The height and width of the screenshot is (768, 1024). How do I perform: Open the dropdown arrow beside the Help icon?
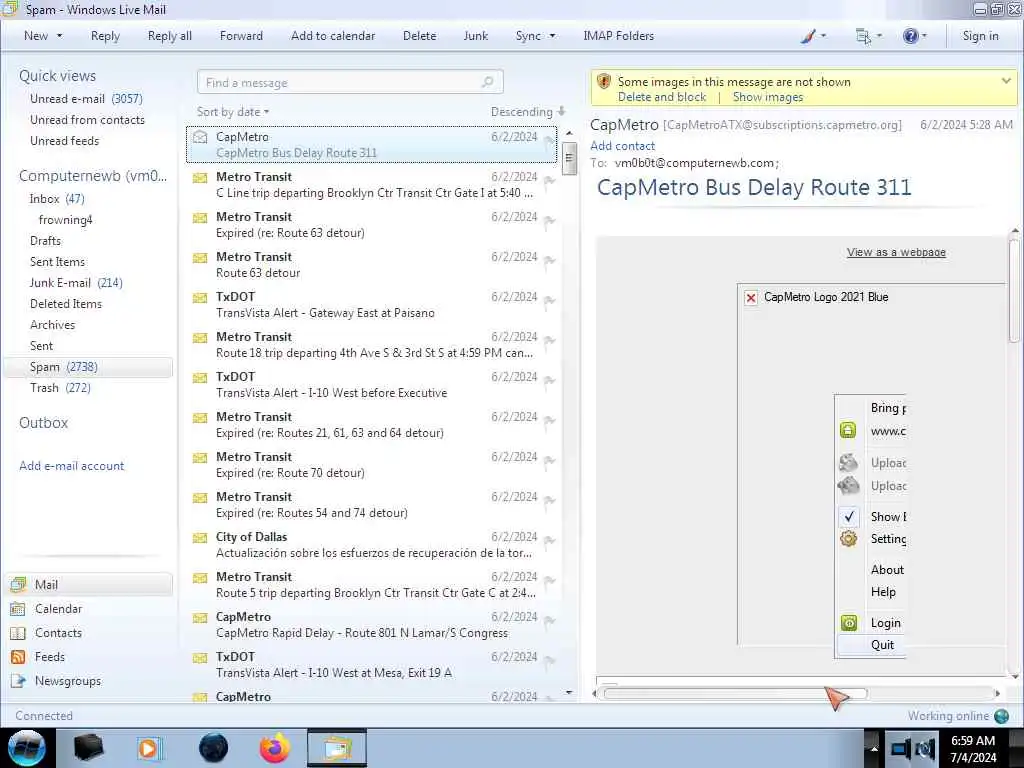coord(924,37)
